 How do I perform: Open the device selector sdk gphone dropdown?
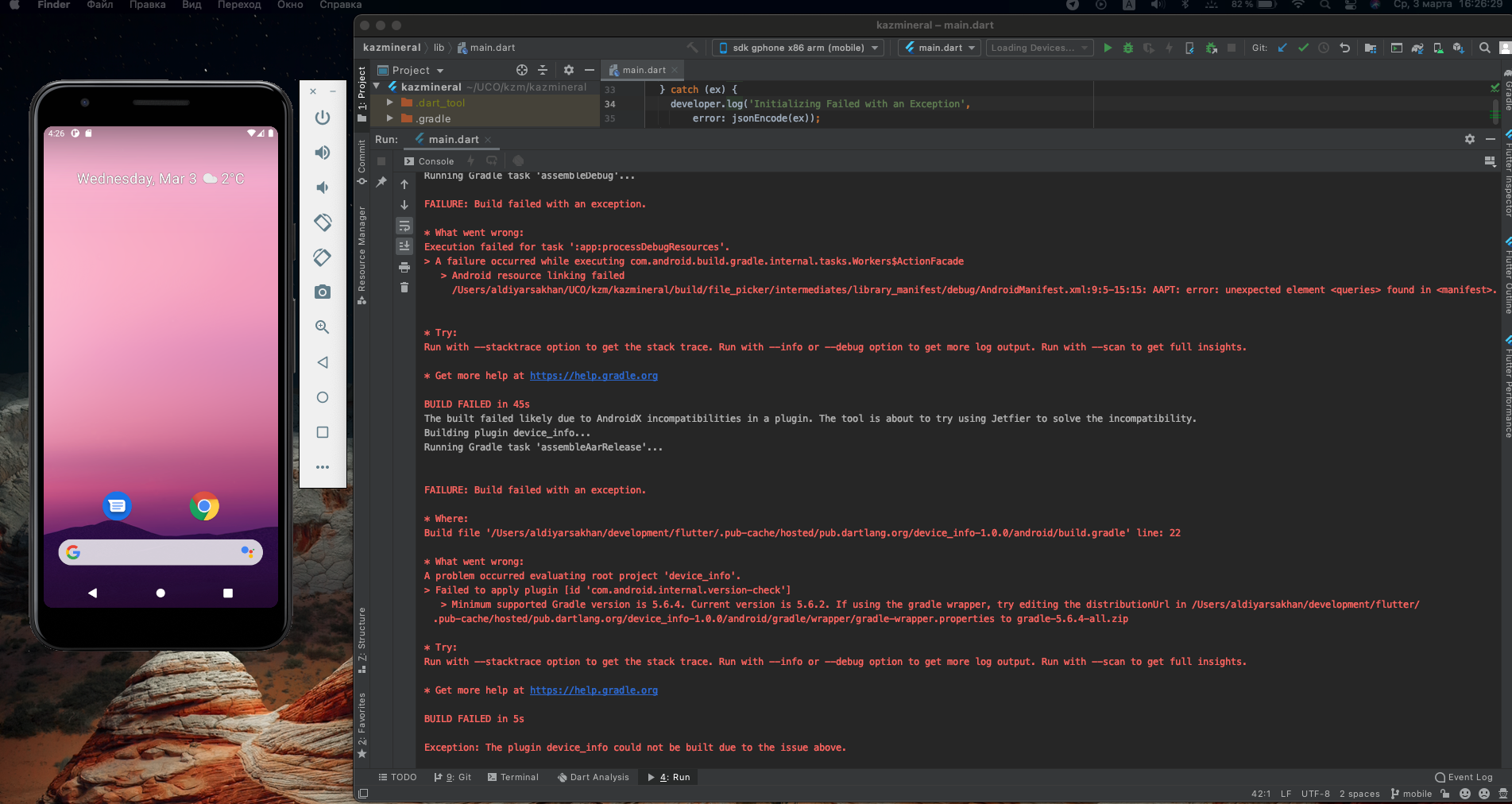click(798, 48)
